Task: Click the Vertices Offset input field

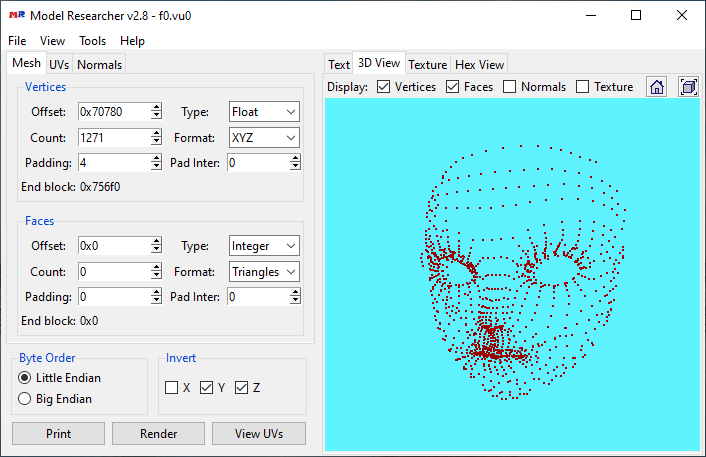Action: pyautogui.click(x=112, y=112)
